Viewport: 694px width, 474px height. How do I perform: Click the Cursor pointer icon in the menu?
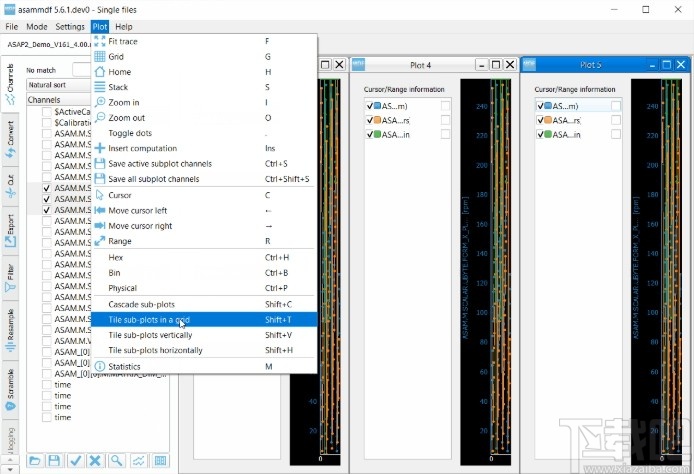(100, 195)
